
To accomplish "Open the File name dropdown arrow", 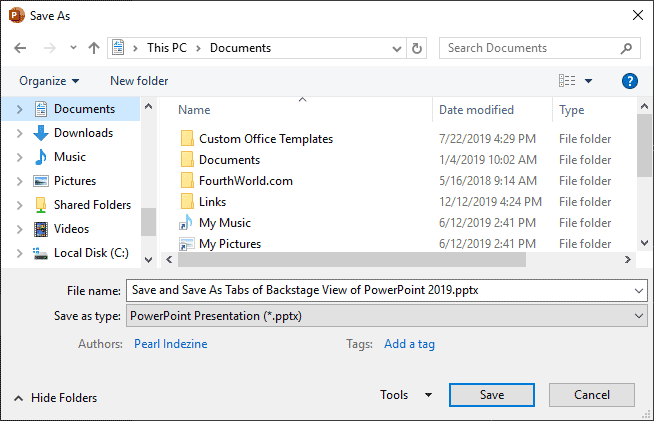I will pyautogui.click(x=639, y=290).
